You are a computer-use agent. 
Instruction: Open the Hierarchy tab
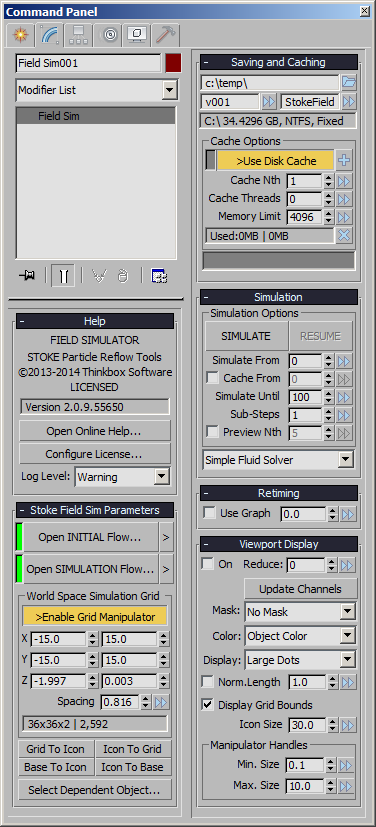[79, 35]
